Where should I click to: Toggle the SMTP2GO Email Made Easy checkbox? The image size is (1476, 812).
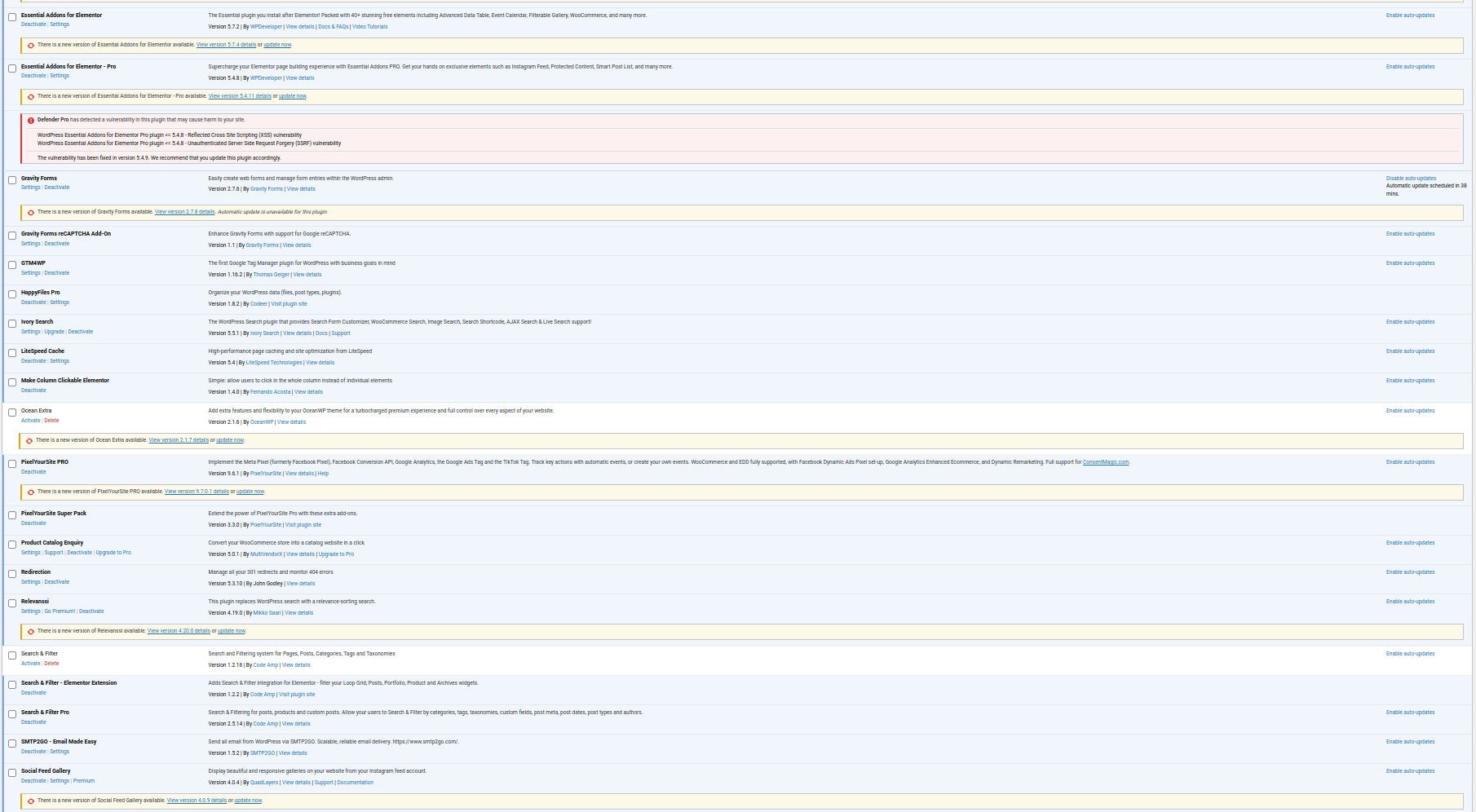point(12,744)
